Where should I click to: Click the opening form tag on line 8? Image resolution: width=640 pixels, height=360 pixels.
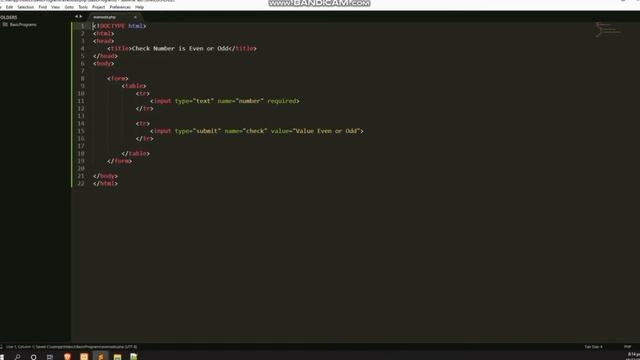click(118, 78)
